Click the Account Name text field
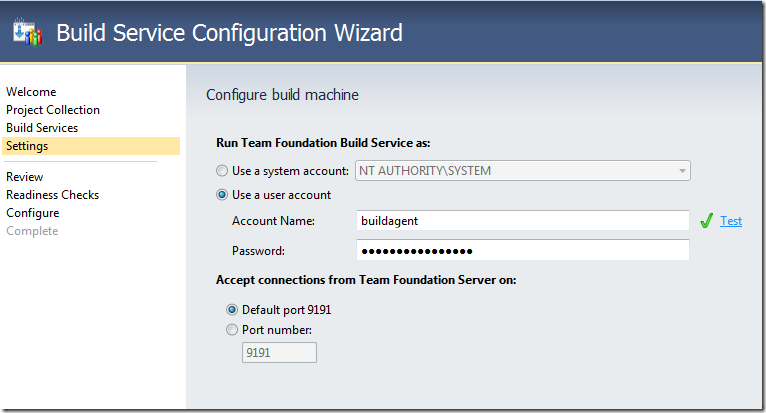The height and width of the screenshot is (413, 766). [522, 221]
